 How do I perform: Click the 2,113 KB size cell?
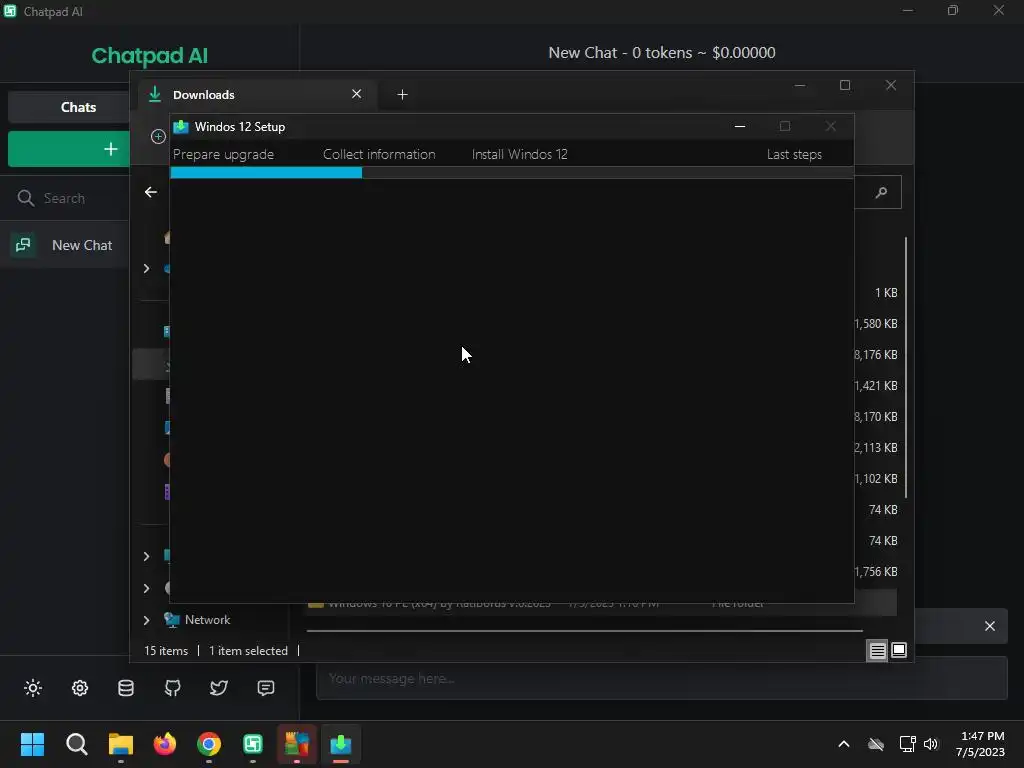tap(876, 448)
